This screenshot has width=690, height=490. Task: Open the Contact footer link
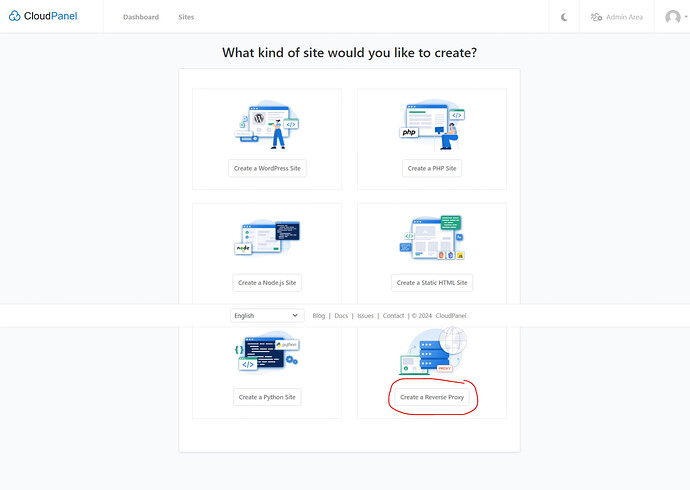pos(393,316)
